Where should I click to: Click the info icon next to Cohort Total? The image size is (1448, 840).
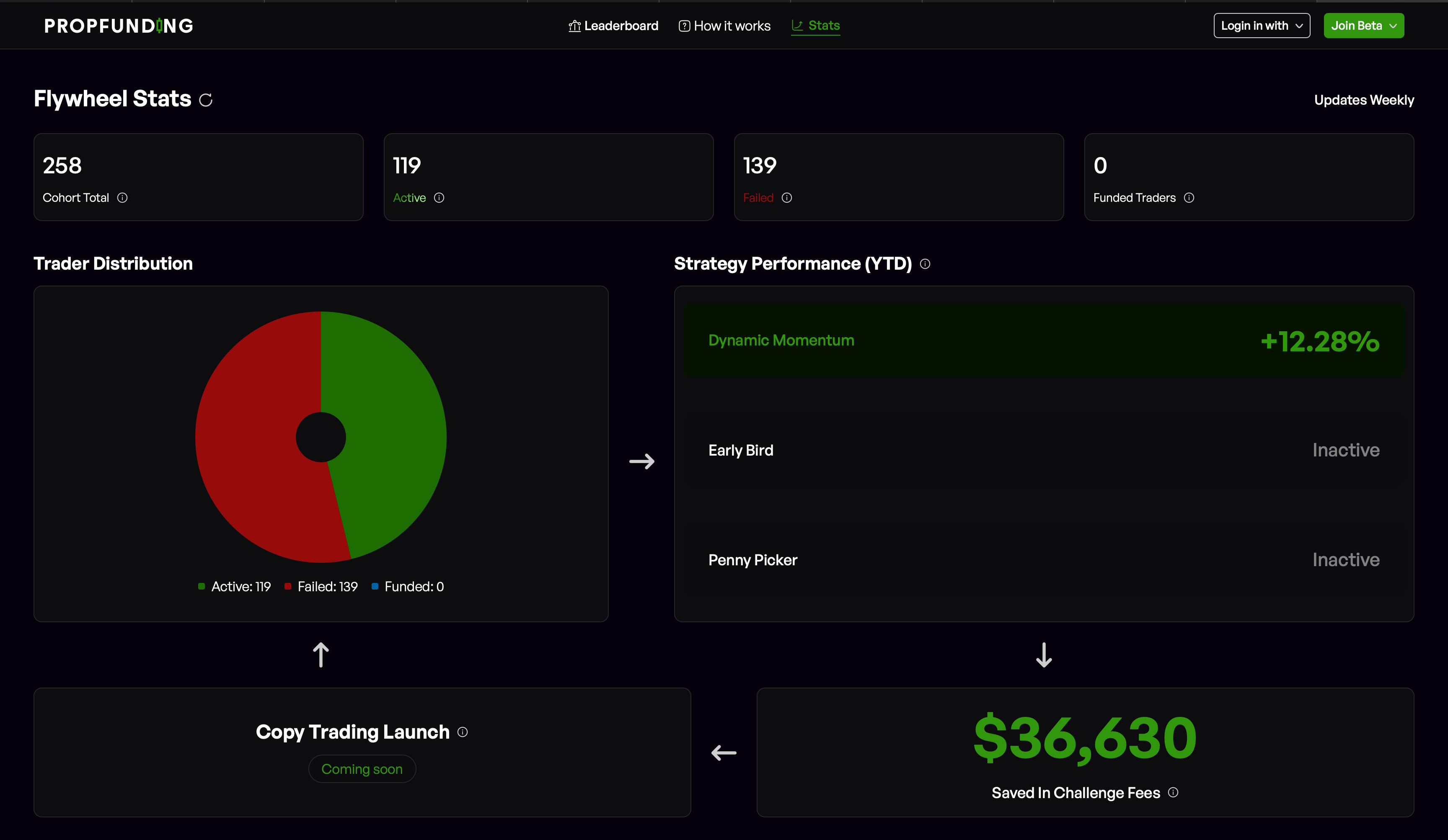point(122,198)
